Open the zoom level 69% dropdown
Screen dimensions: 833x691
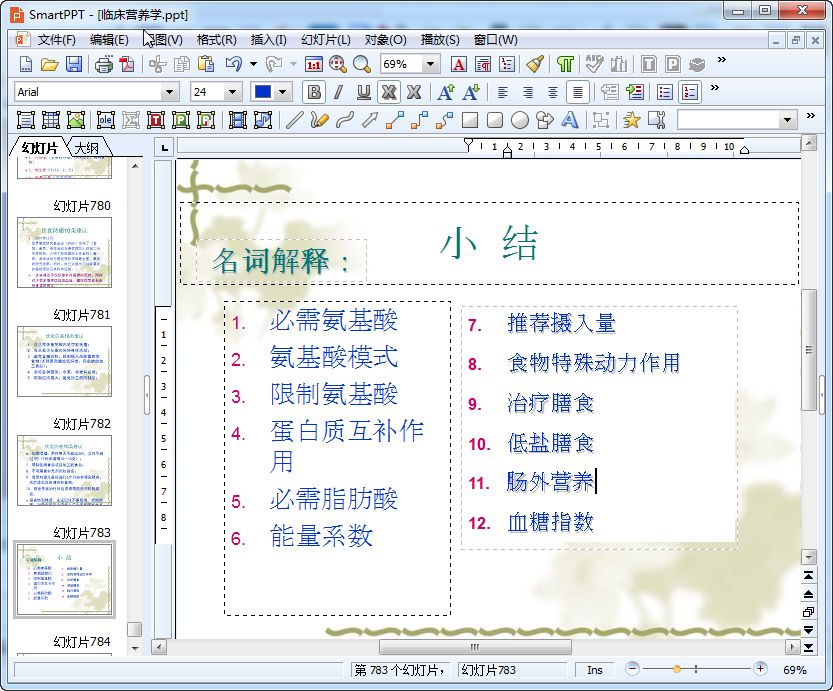(x=430, y=64)
